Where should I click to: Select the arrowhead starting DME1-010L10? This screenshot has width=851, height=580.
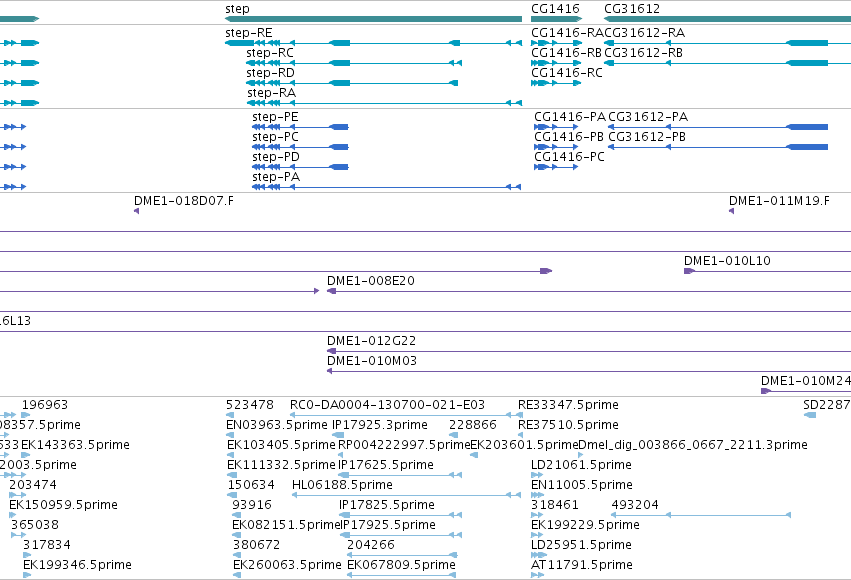[x=689, y=271]
